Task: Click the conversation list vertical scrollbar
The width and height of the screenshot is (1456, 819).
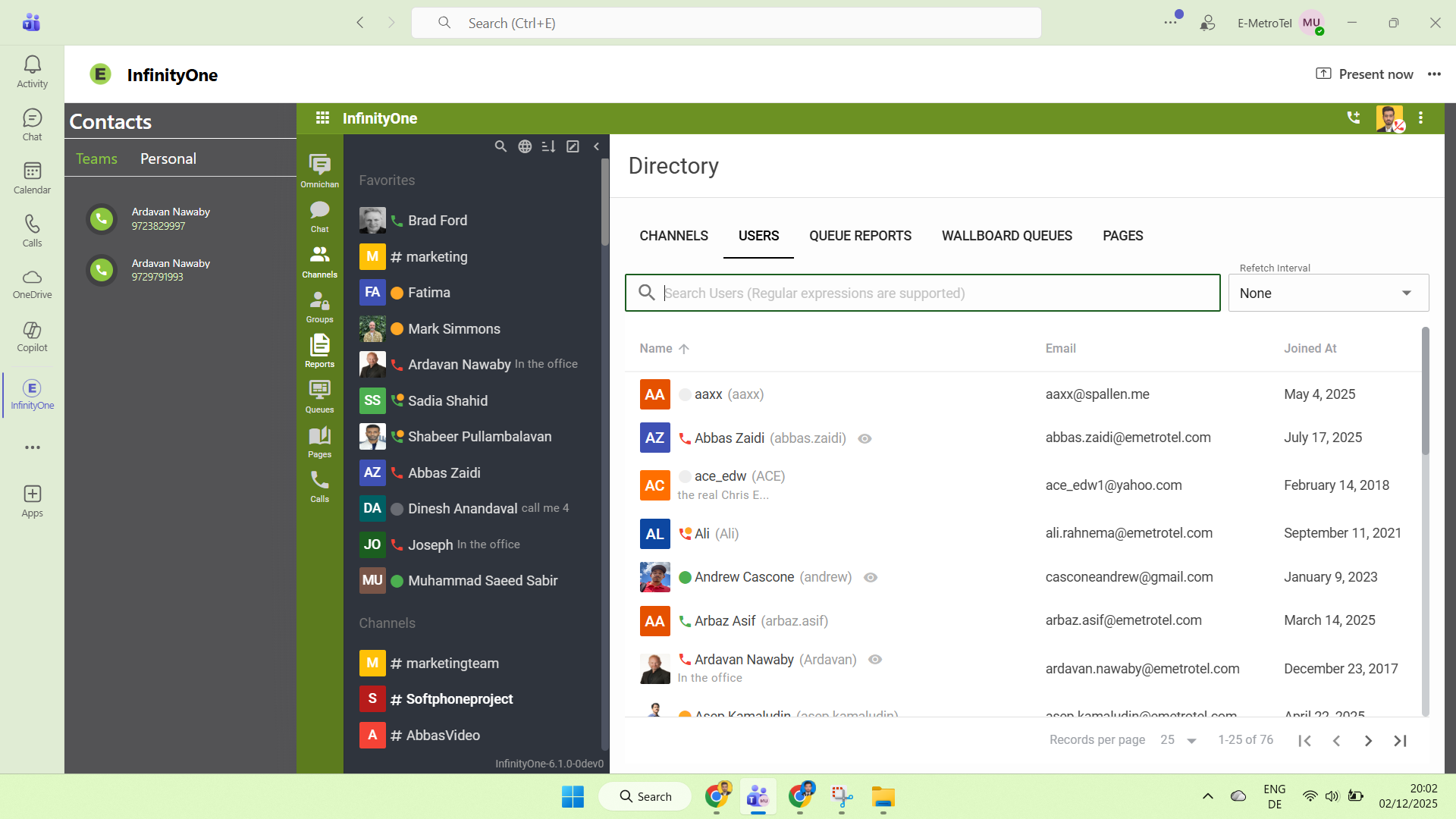Action: 604,202
